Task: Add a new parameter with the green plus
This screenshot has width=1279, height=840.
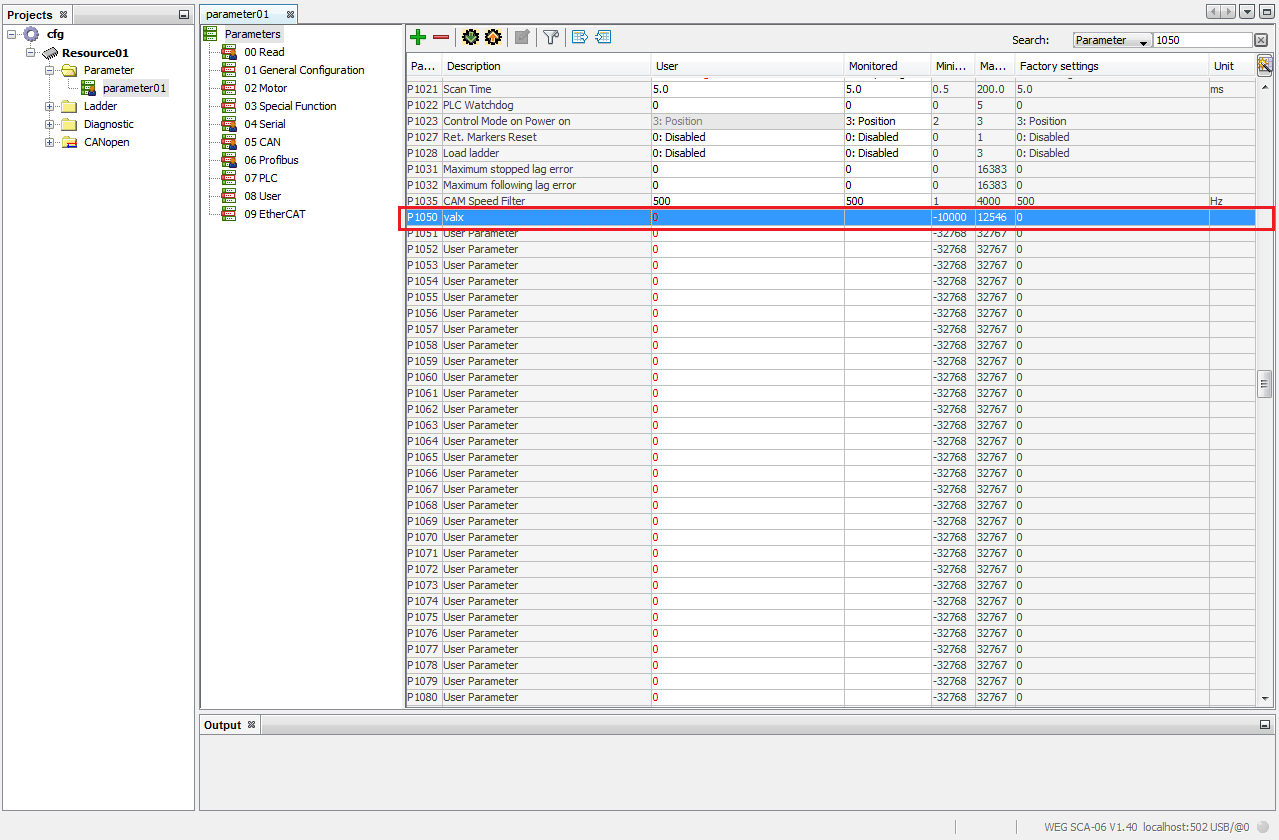Action: point(417,37)
